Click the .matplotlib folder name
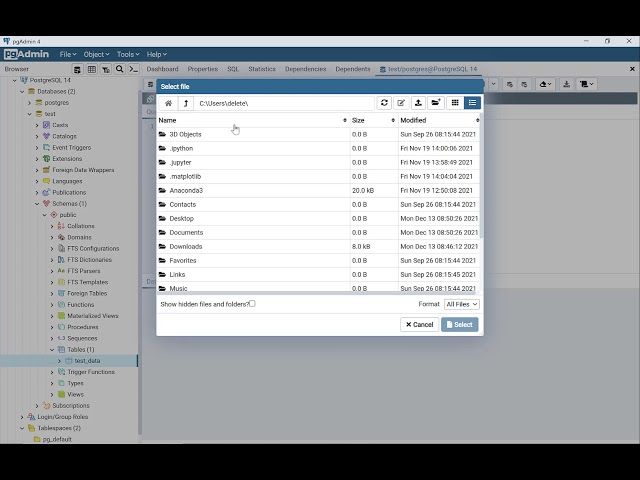 [x=185, y=177]
